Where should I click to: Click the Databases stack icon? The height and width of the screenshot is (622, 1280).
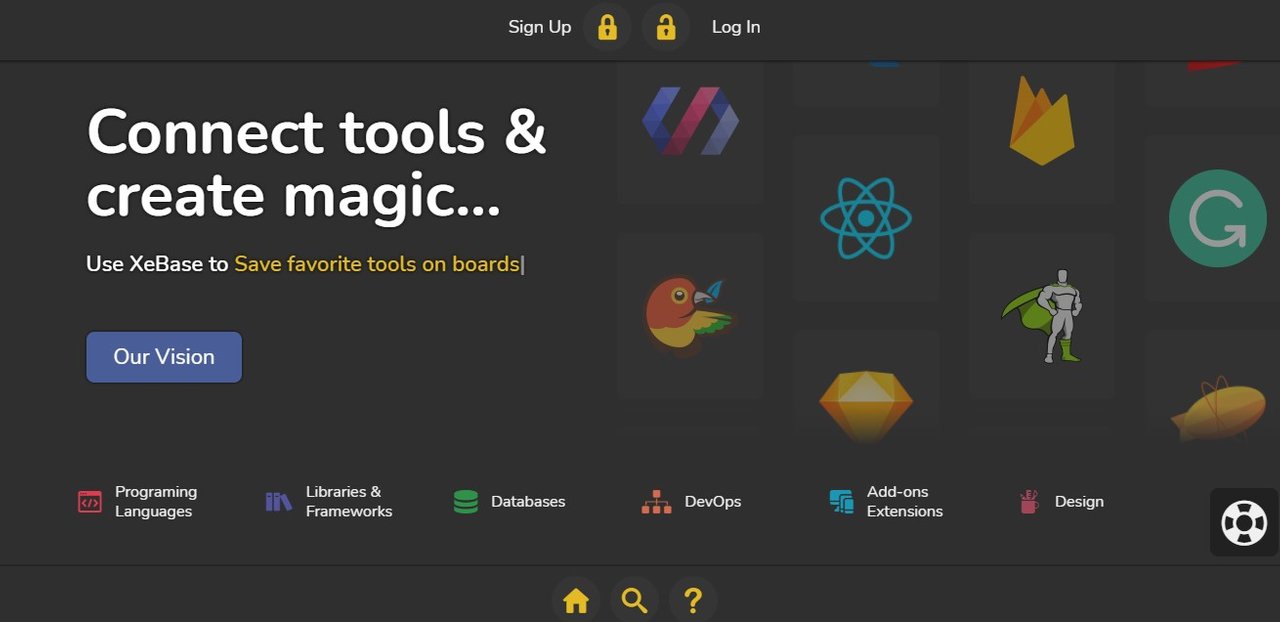pyautogui.click(x=466, y=502)
